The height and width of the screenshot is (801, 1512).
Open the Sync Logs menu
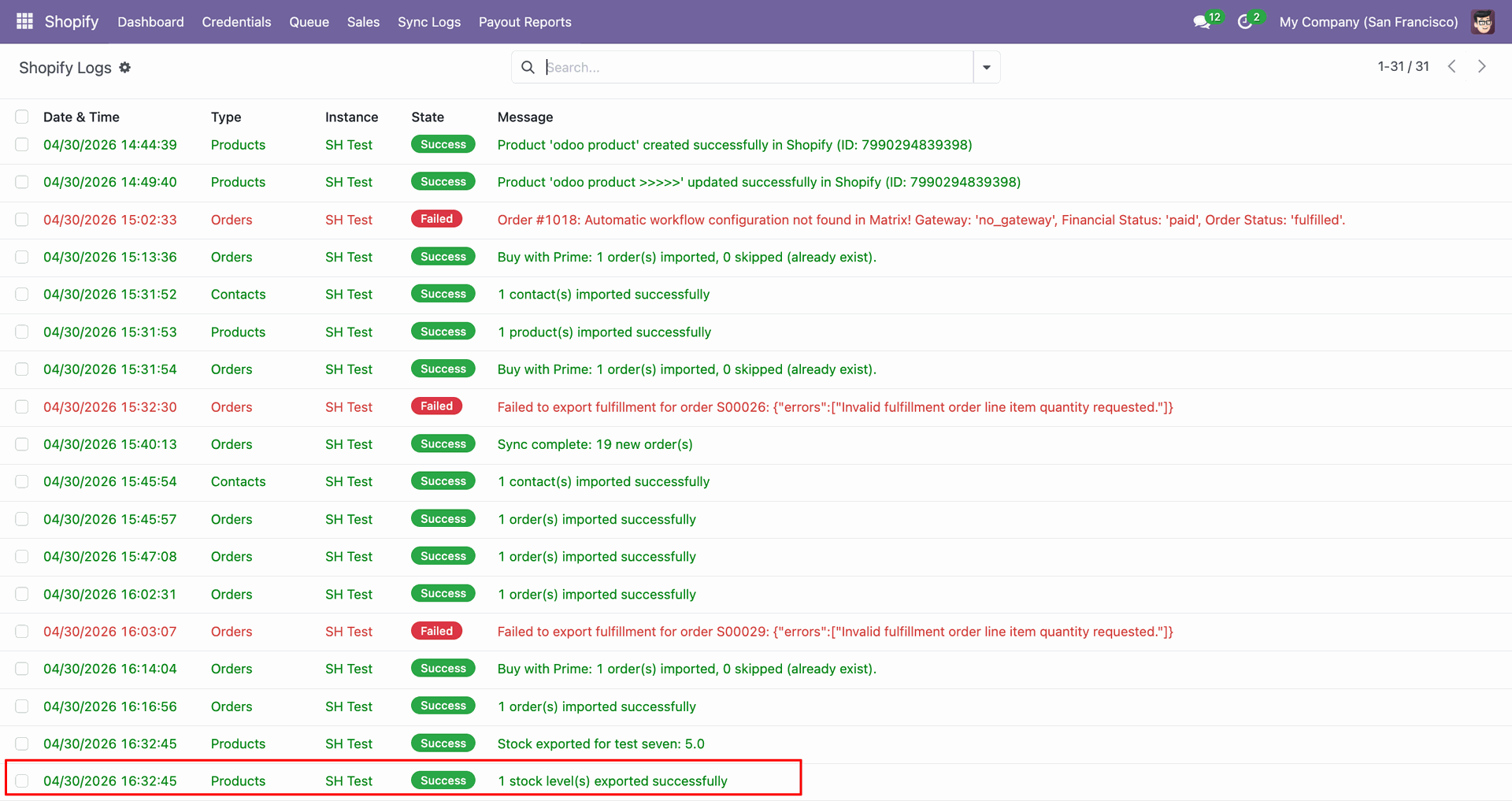pyautogui.click(x=429, y=22)
